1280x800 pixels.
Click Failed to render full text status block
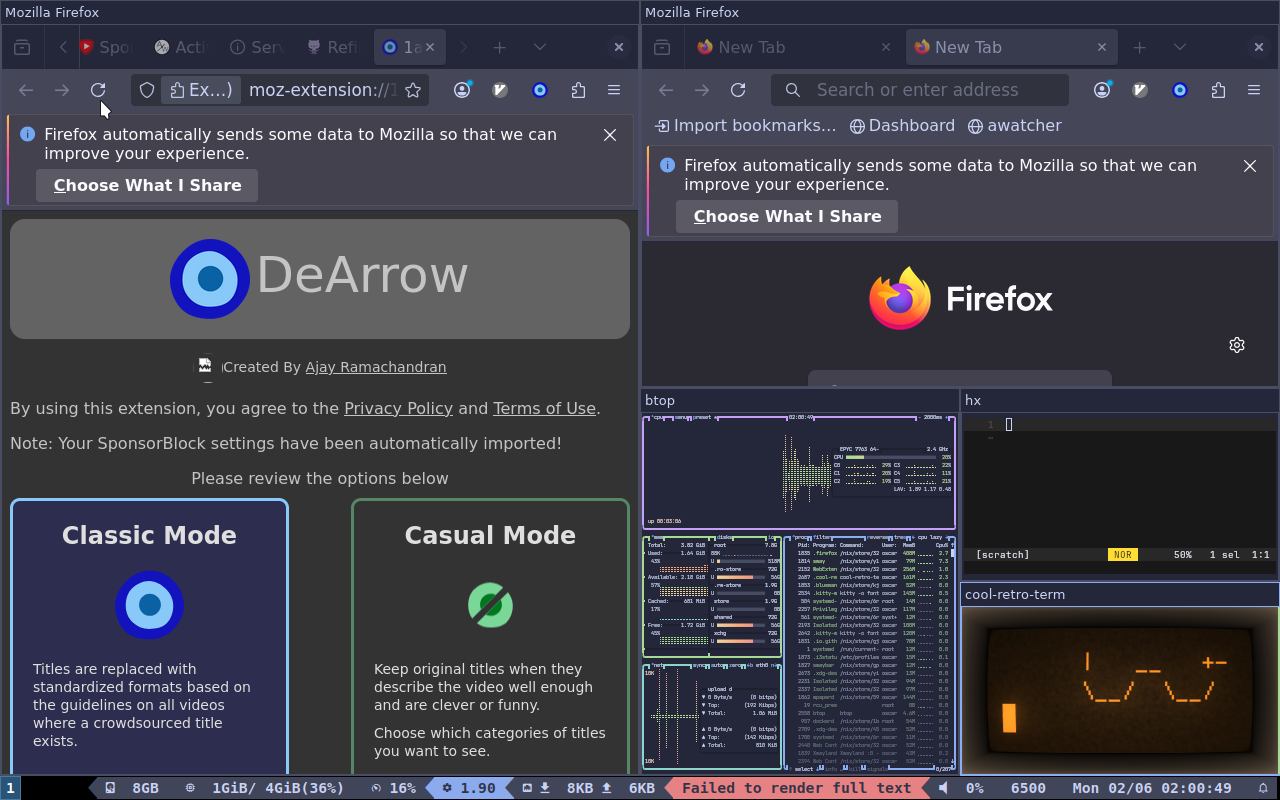click(x=796, y=788)
